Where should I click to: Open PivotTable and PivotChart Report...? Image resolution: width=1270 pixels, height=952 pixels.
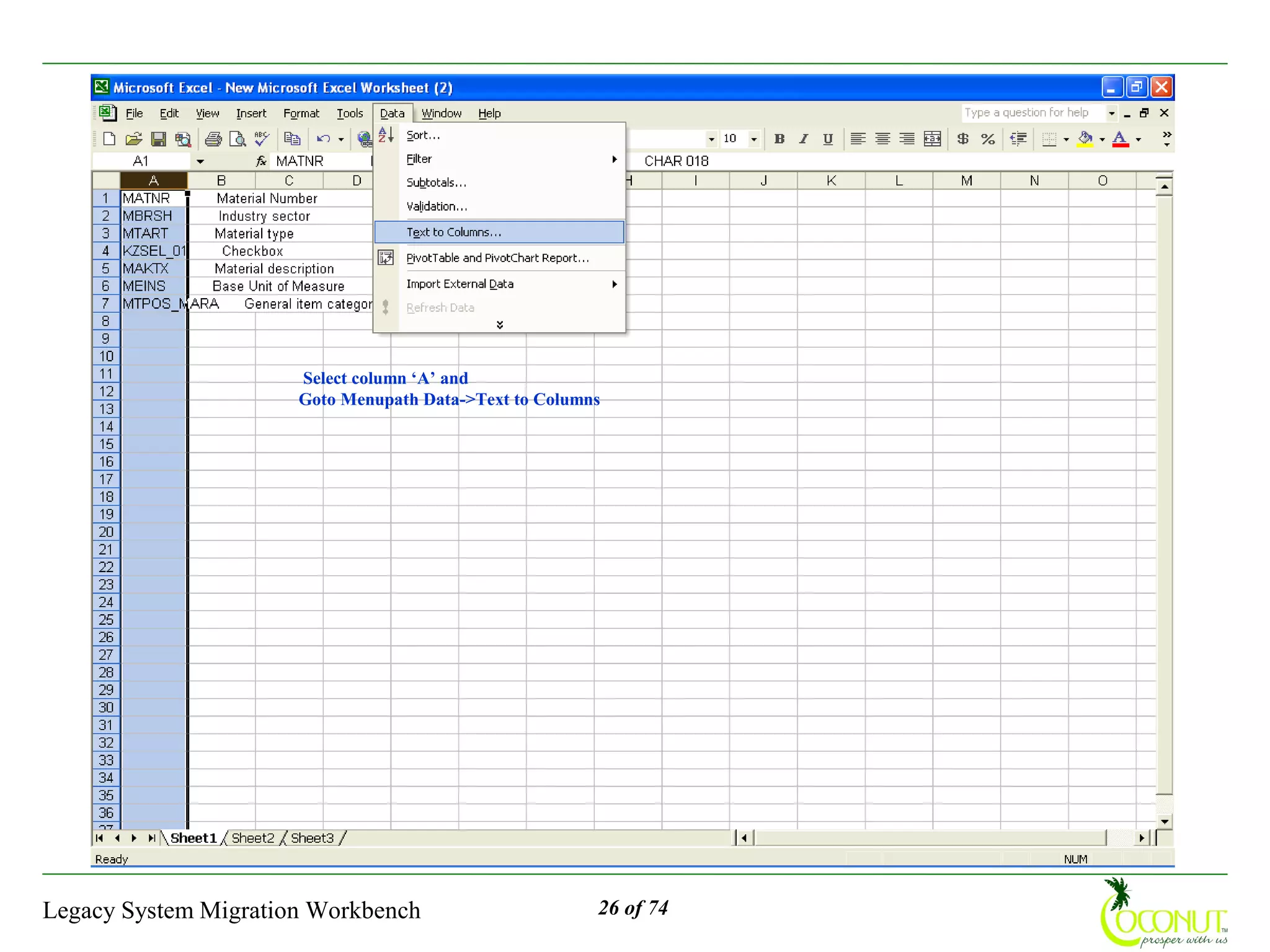click(499, 258)
